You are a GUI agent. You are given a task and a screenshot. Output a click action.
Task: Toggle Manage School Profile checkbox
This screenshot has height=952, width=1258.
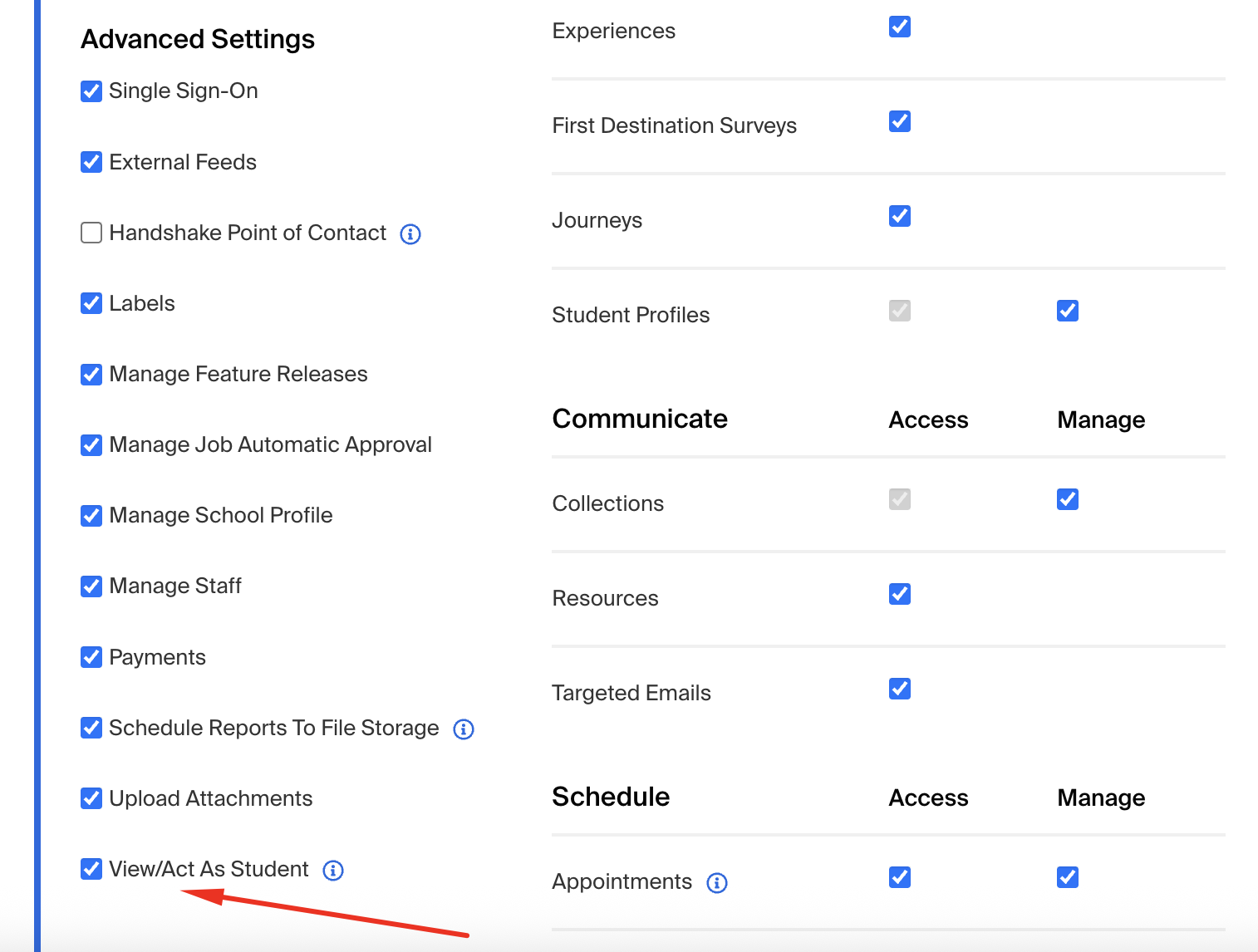[91, 516]
